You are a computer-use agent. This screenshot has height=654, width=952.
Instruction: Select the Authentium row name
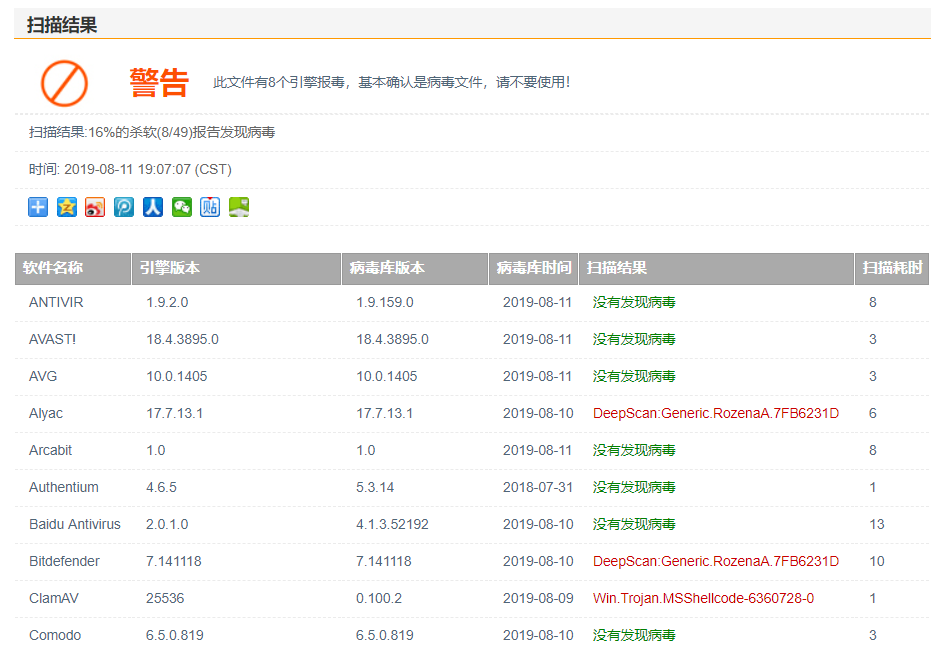coord(64,488)
